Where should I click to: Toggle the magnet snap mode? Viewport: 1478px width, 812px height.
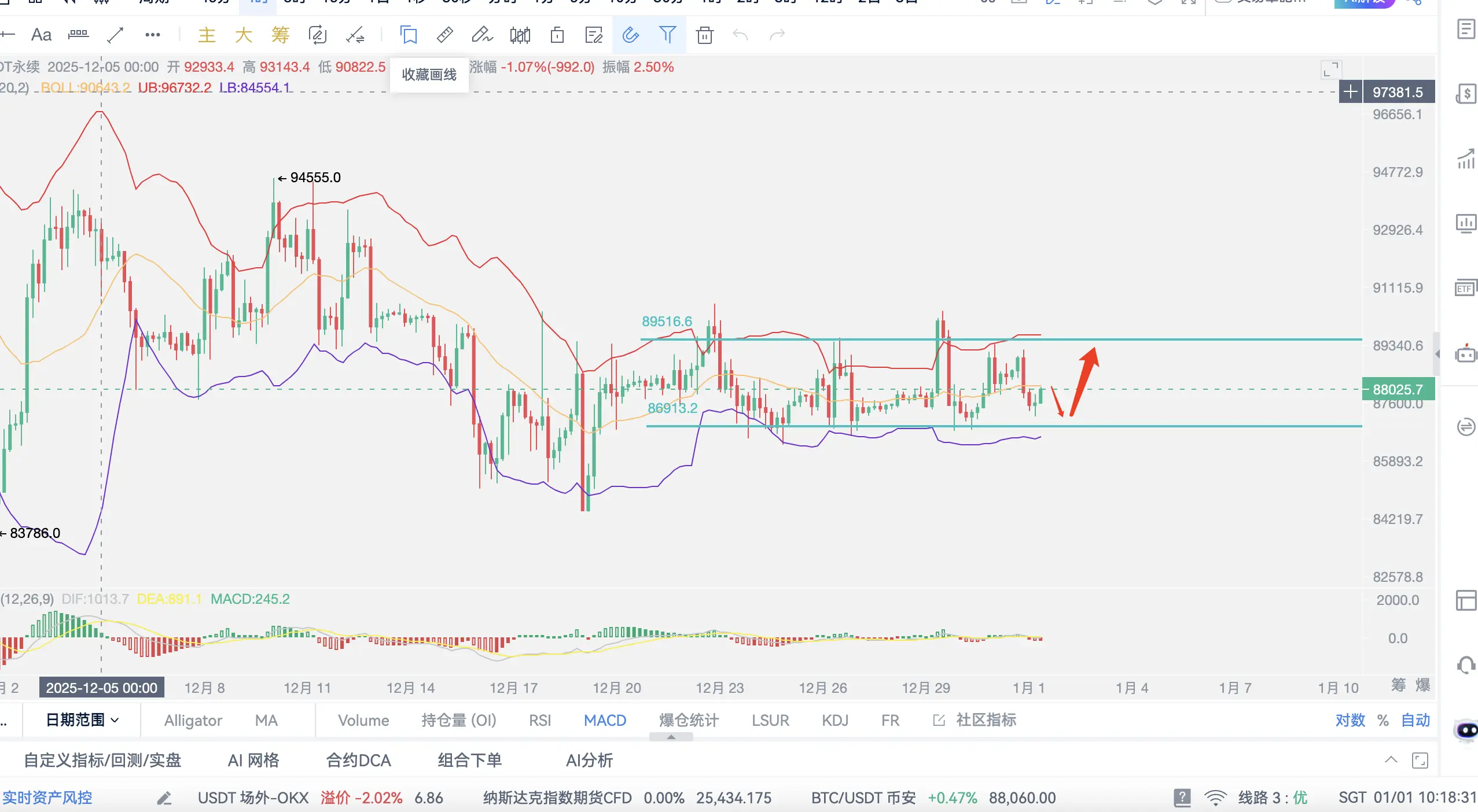point(630,35)
